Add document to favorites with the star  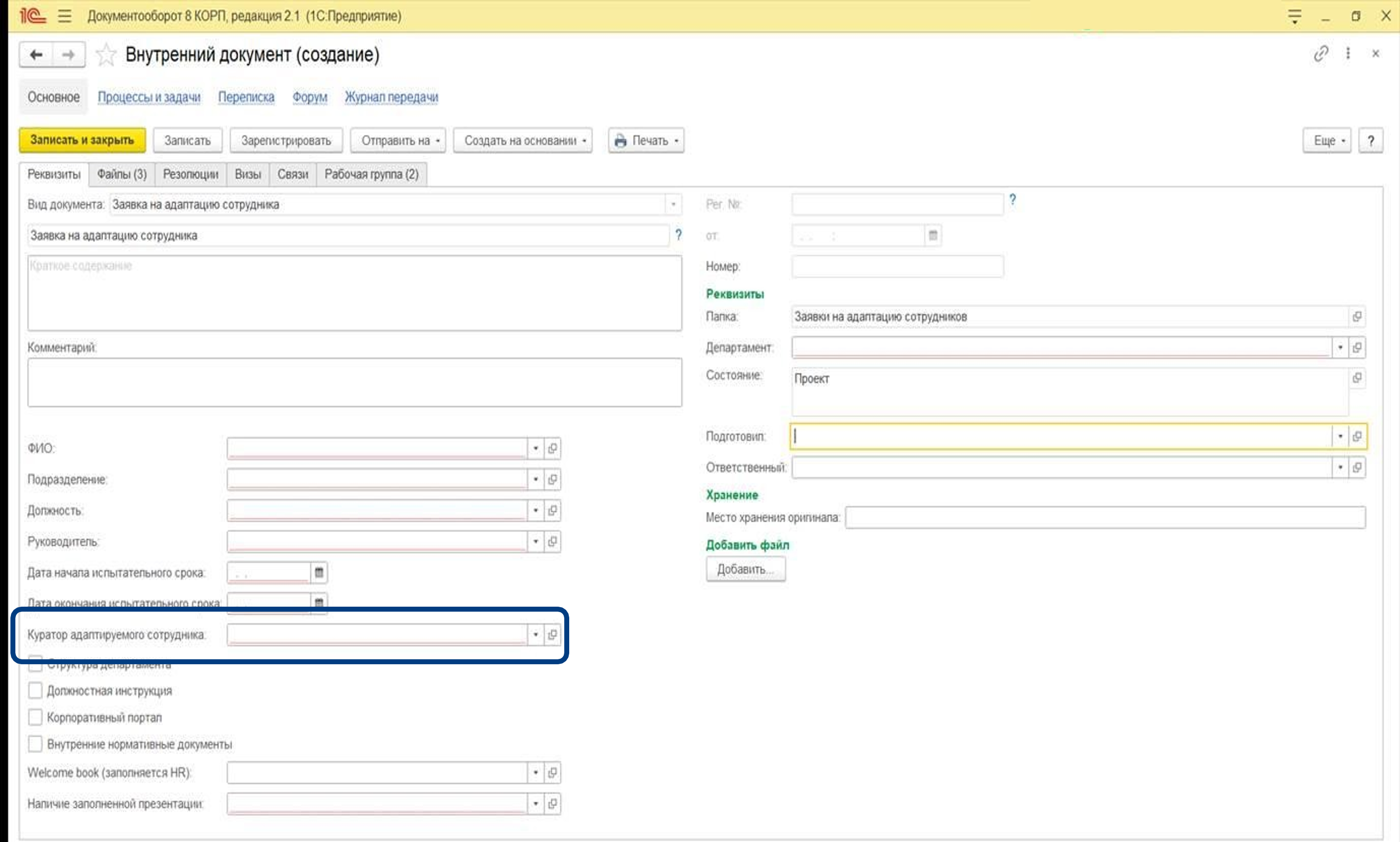click(x=106, y=55)
